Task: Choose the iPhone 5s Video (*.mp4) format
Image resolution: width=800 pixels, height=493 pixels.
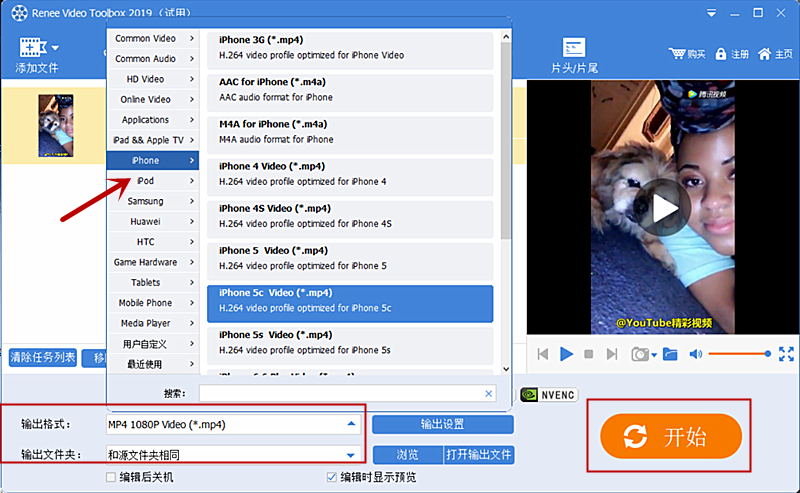Action: (350, 346)
